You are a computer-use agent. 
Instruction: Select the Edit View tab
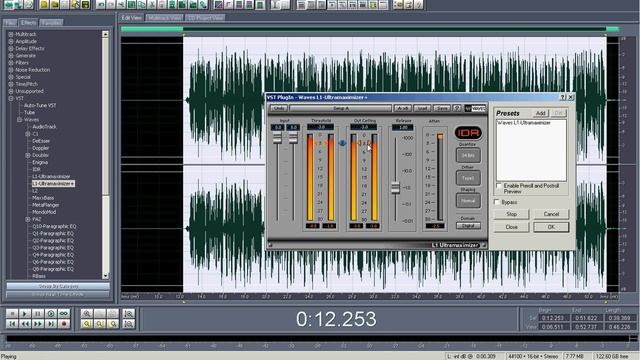pos(131,18)
